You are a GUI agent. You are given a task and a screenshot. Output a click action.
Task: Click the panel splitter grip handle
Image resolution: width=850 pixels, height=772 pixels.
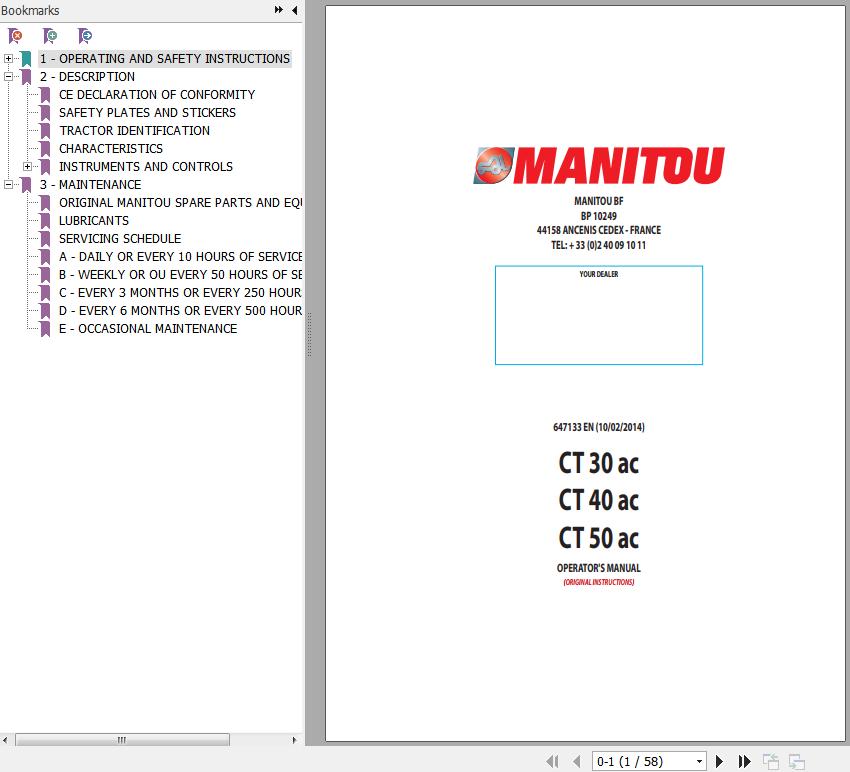[309, 334]
